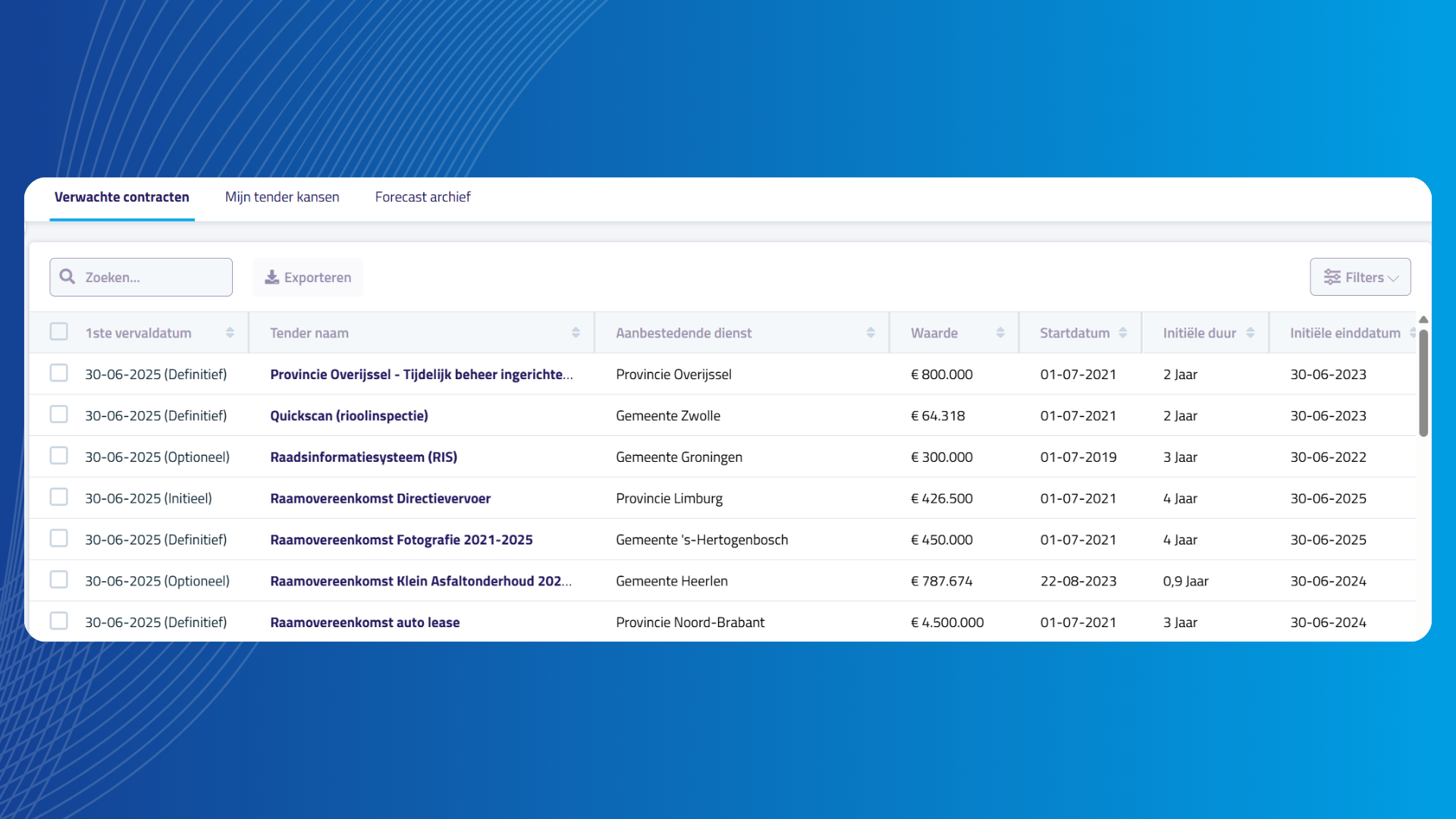Viewport: 1456px width, 819px height.
Task: Sort by Aanbestedende dienst arrows icon
Action: click(871, 333)
